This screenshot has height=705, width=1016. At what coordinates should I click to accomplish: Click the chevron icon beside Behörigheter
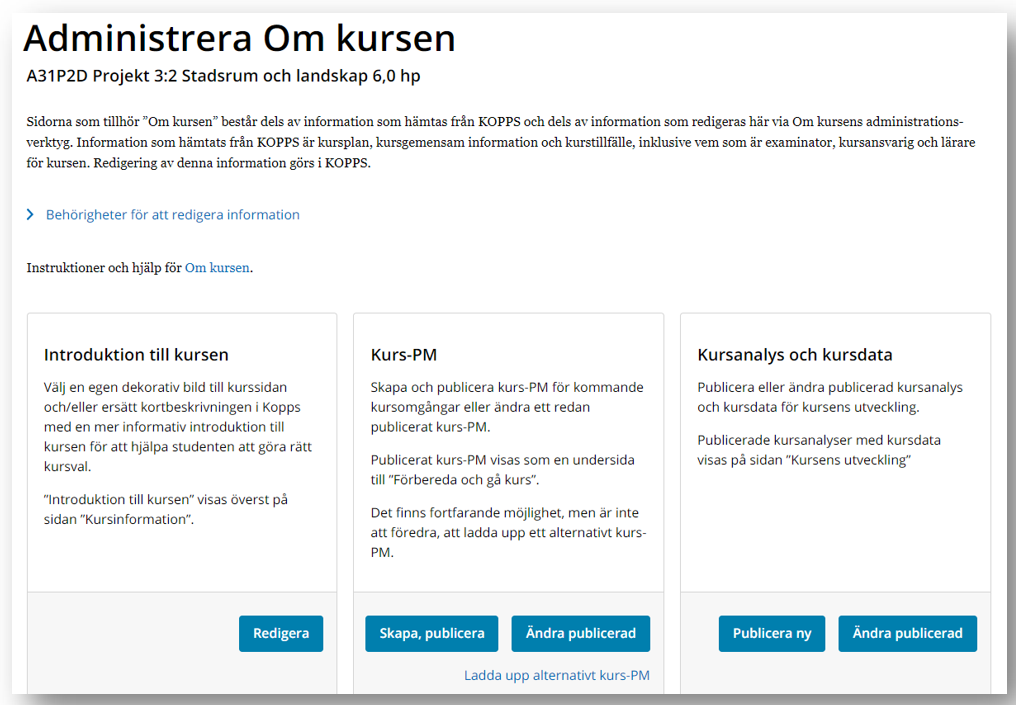pyautogui.click(x=31, y=215)
